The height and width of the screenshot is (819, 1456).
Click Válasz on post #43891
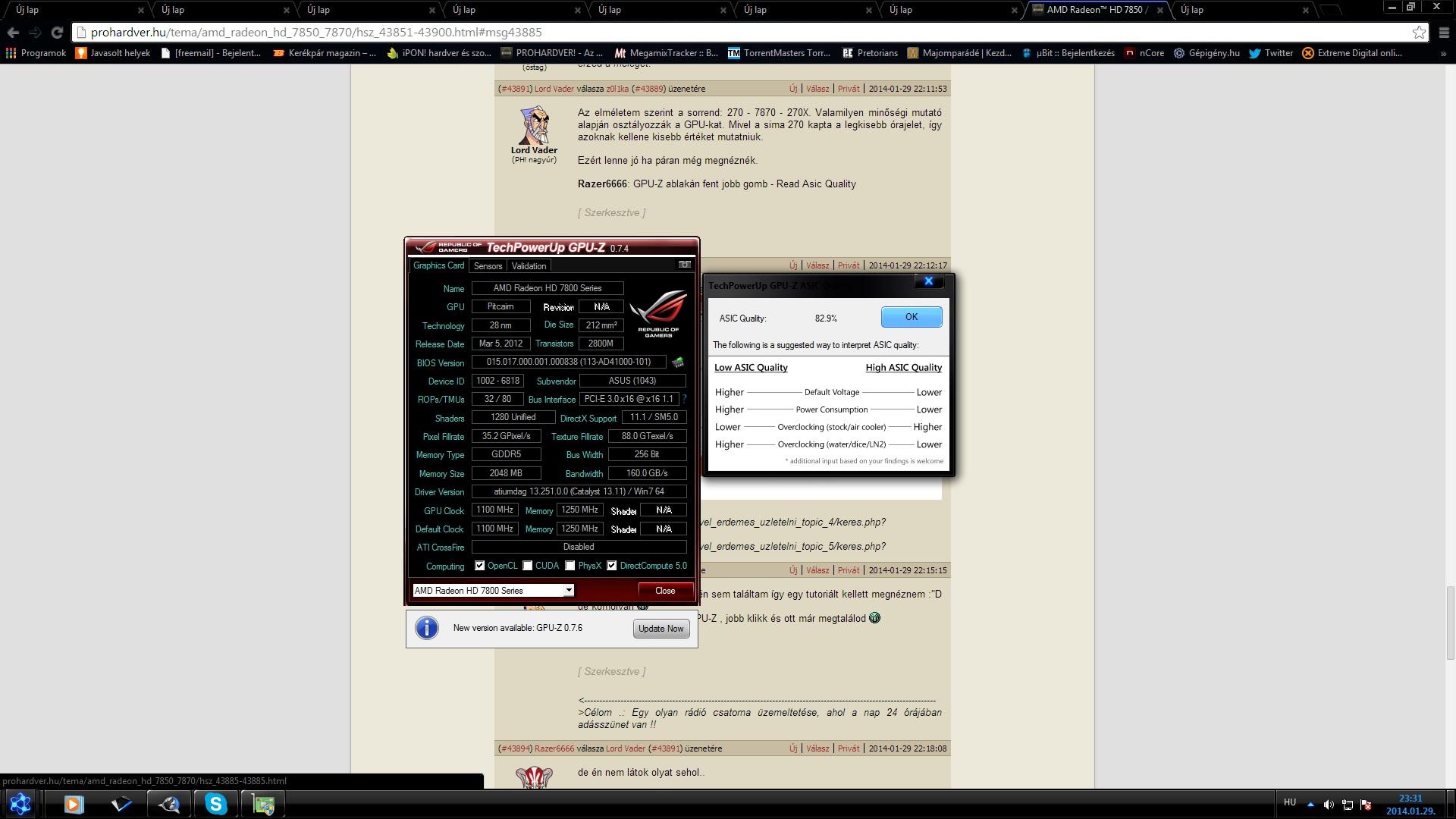(x=817, y=89)
